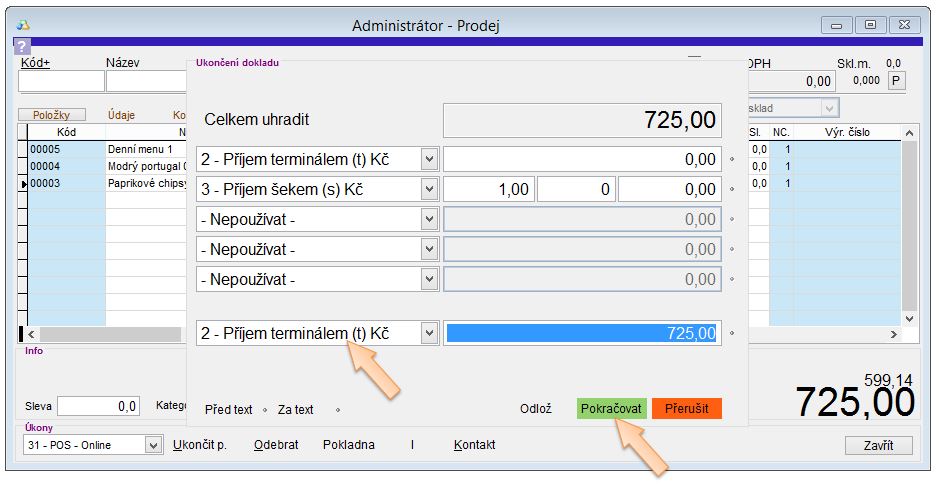Open the Položky tab
939x485 pixels.
point(52,115)
